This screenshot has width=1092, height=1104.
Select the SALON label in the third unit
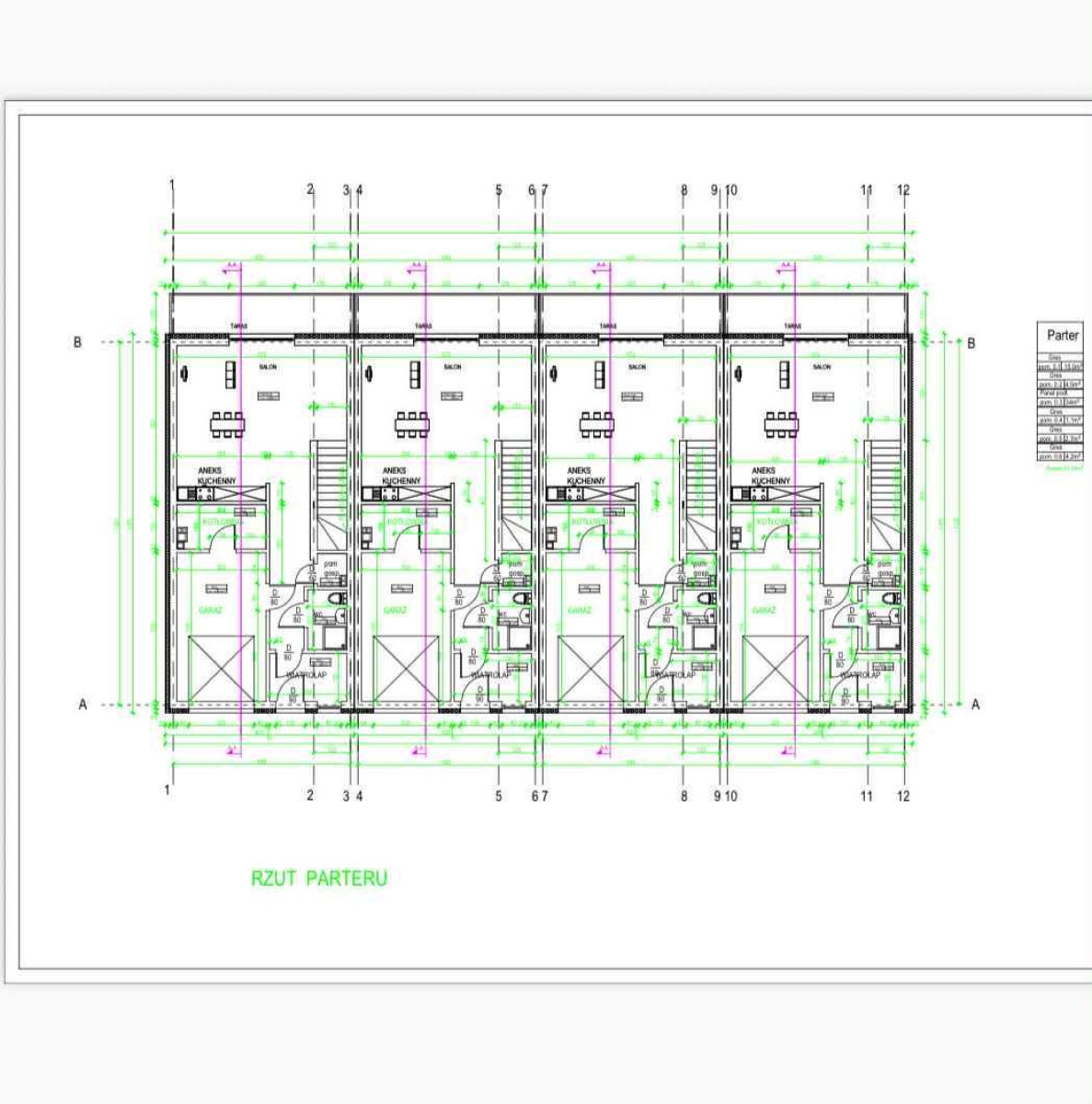tap(637, 367)
